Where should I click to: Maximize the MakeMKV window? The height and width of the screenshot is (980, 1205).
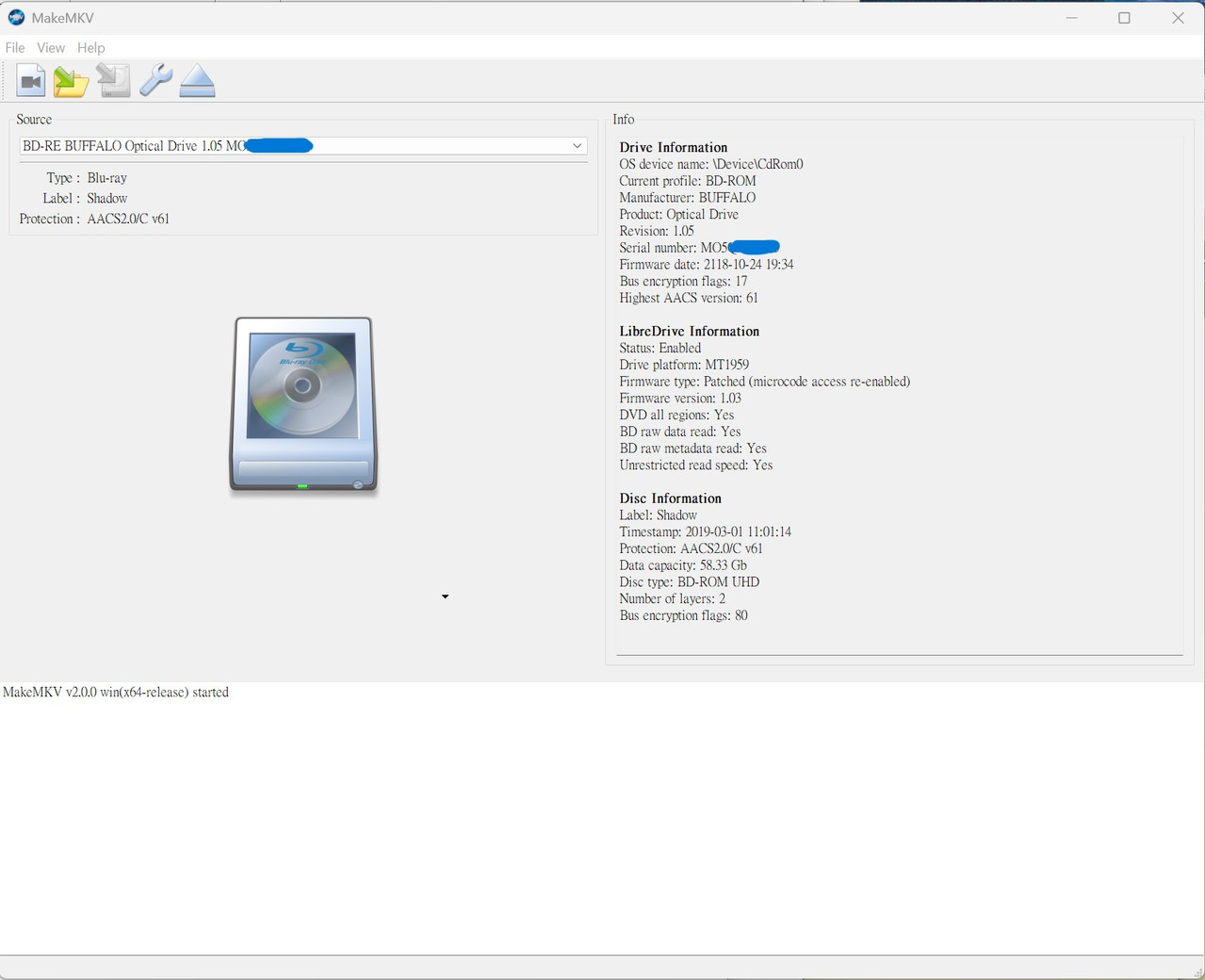click(x=1124, y=18)
